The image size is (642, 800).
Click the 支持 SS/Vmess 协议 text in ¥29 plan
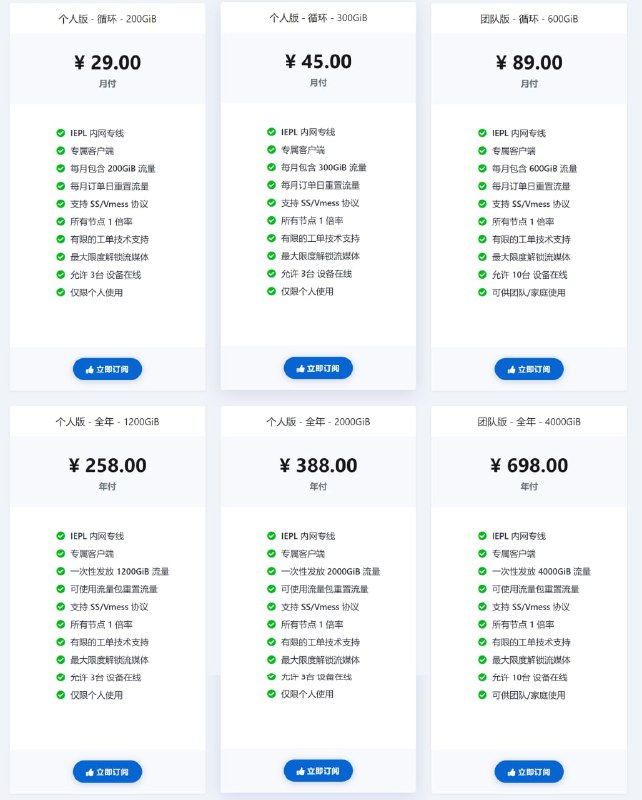tap(109, 204)
